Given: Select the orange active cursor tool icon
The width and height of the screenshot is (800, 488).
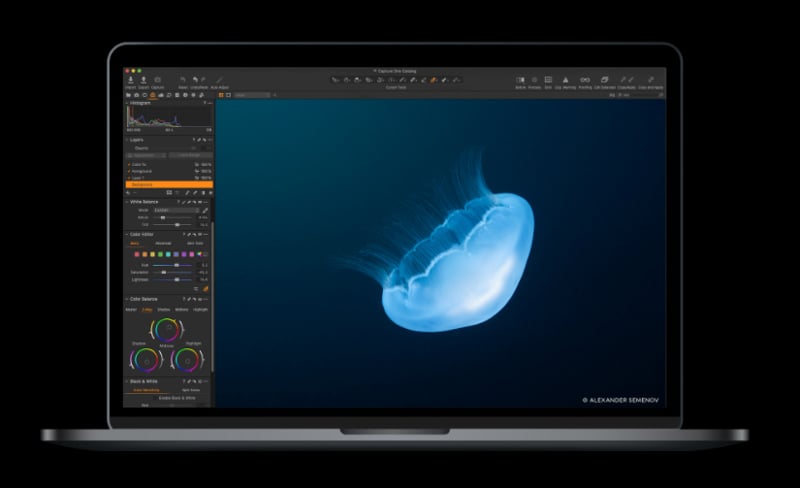Looking at the screenshot, I should coord(433,80).
